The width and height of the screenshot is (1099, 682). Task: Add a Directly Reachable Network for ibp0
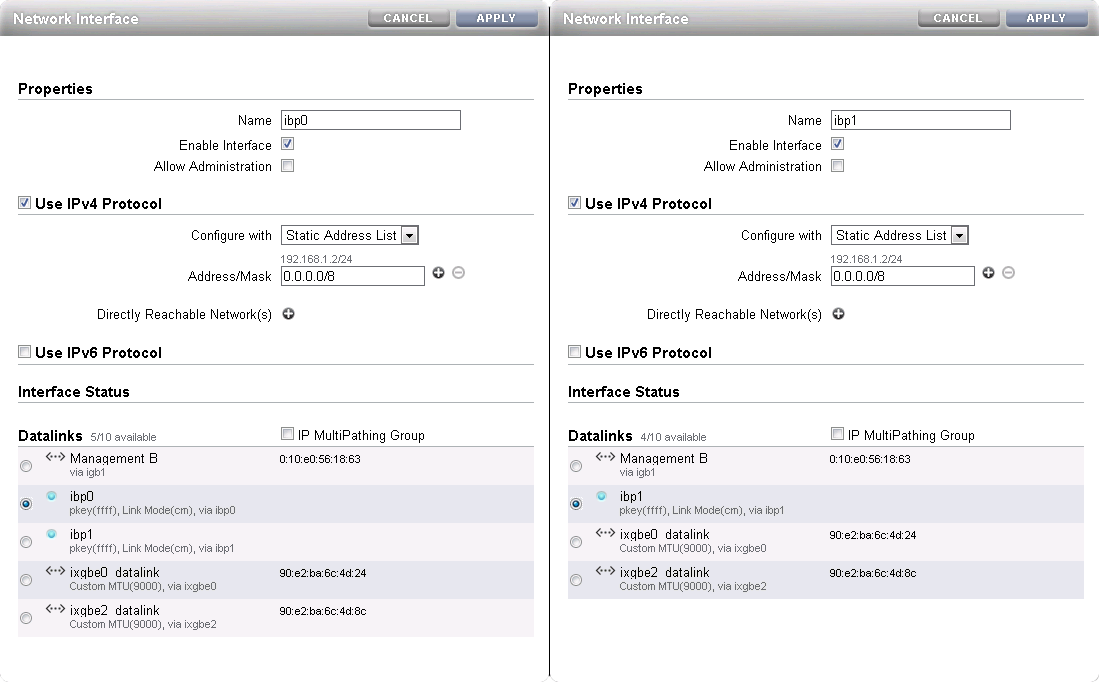(x=288, y=314)
